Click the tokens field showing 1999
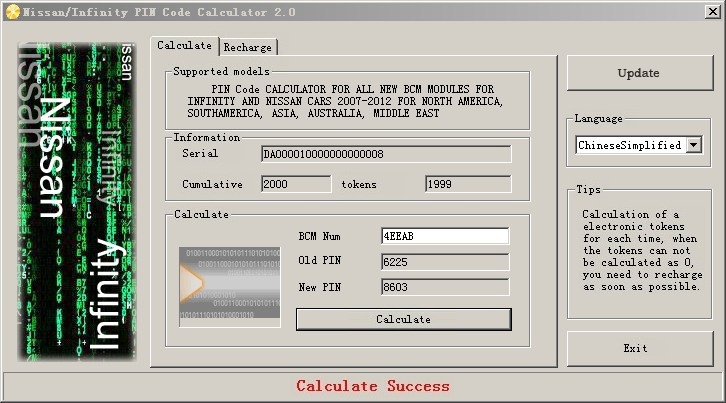 tap(468, 184)
